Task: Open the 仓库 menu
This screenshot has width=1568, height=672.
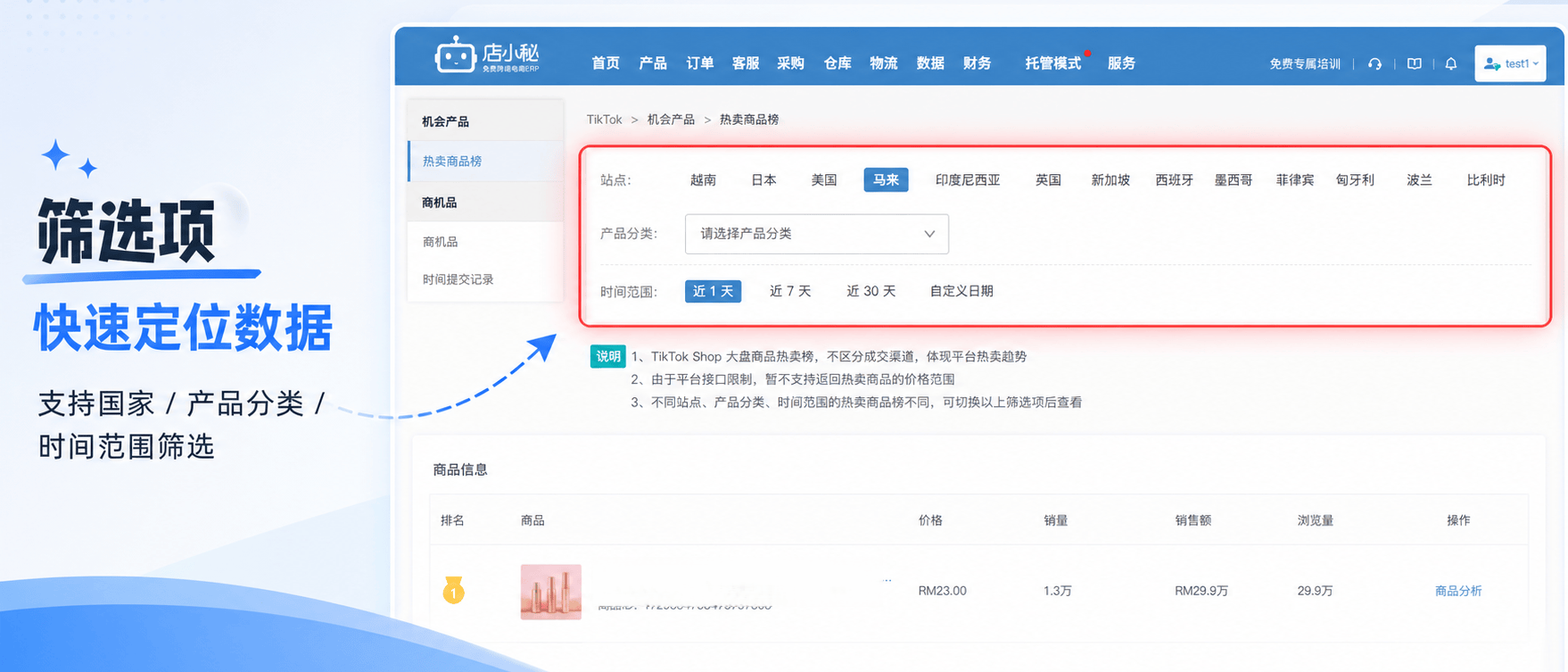Action: pyautogui.click(x=838, y=63)
